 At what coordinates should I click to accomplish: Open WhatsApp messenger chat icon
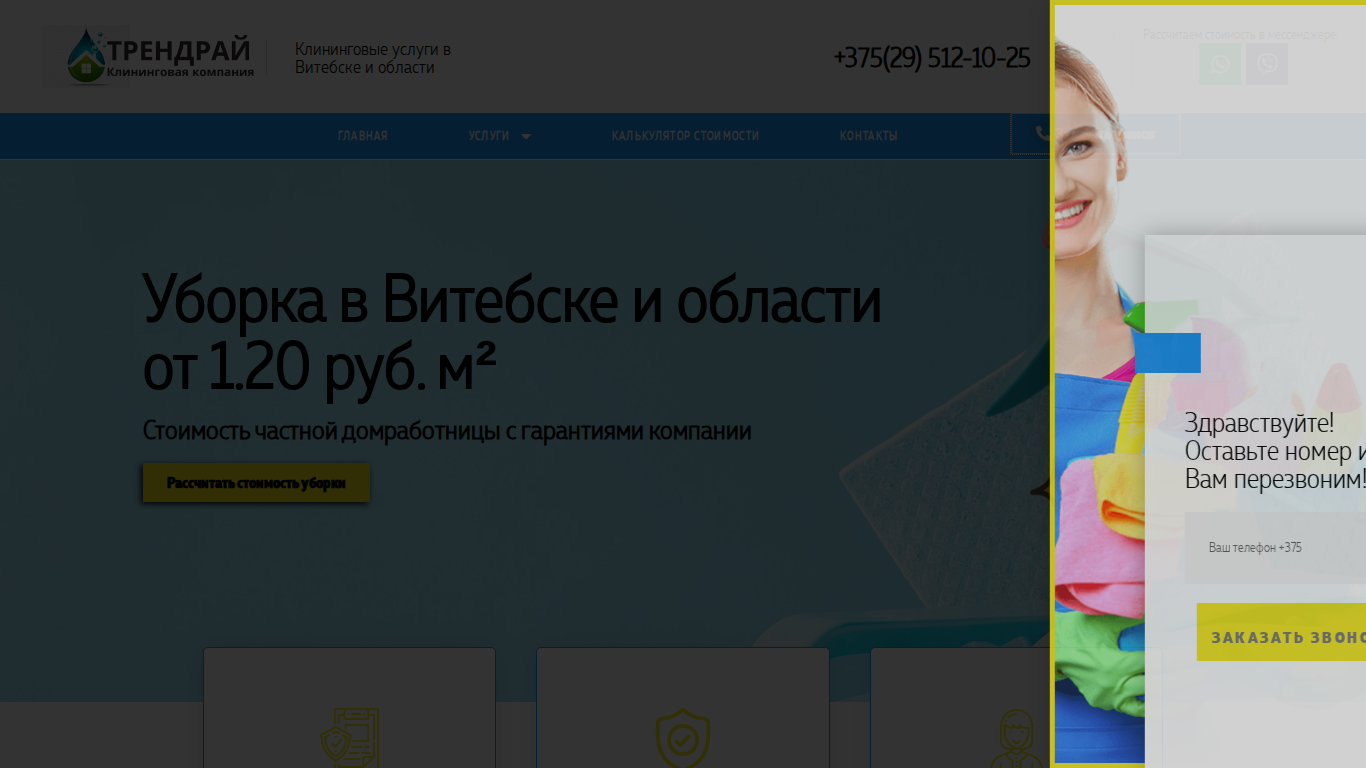tap(1220, 64)
